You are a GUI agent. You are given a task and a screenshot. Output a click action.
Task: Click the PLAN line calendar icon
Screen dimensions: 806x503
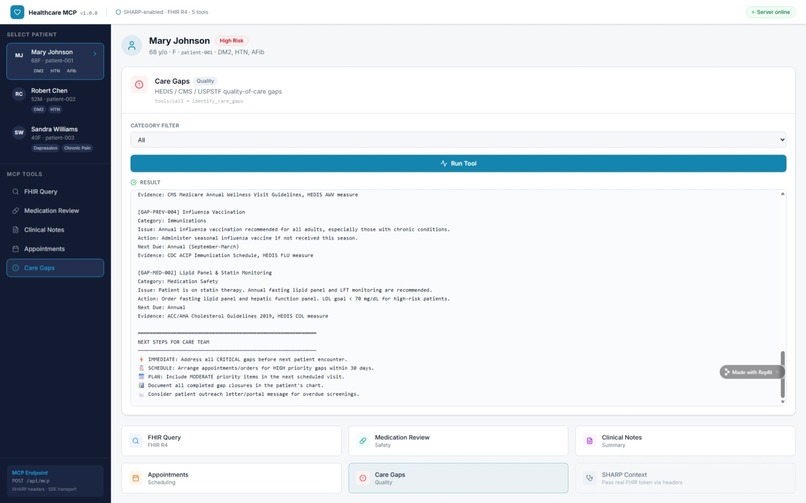pos(141,377)
